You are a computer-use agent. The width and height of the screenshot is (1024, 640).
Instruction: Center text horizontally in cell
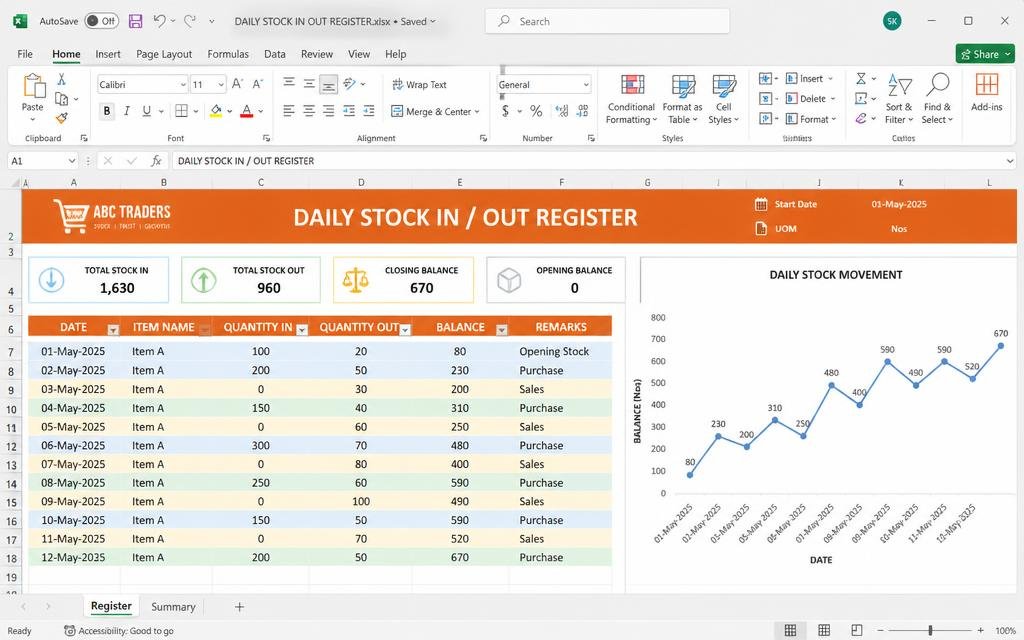point(309,111)
